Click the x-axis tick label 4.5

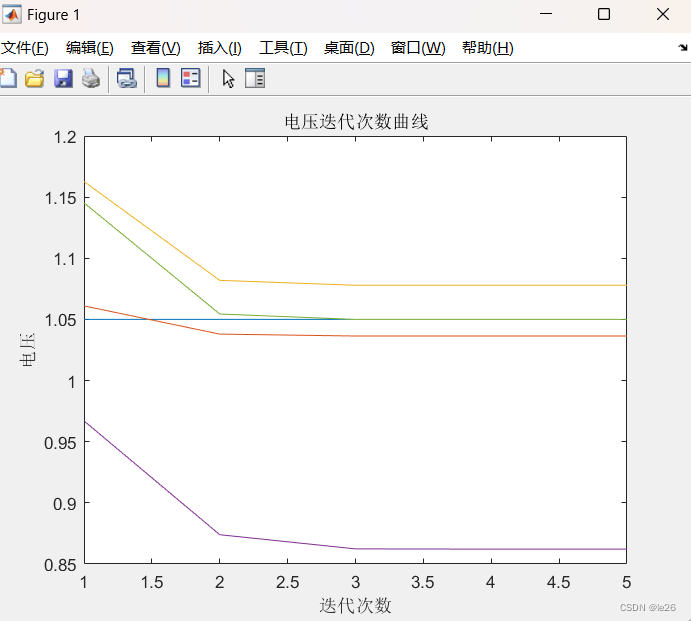(x=558, y=582)
